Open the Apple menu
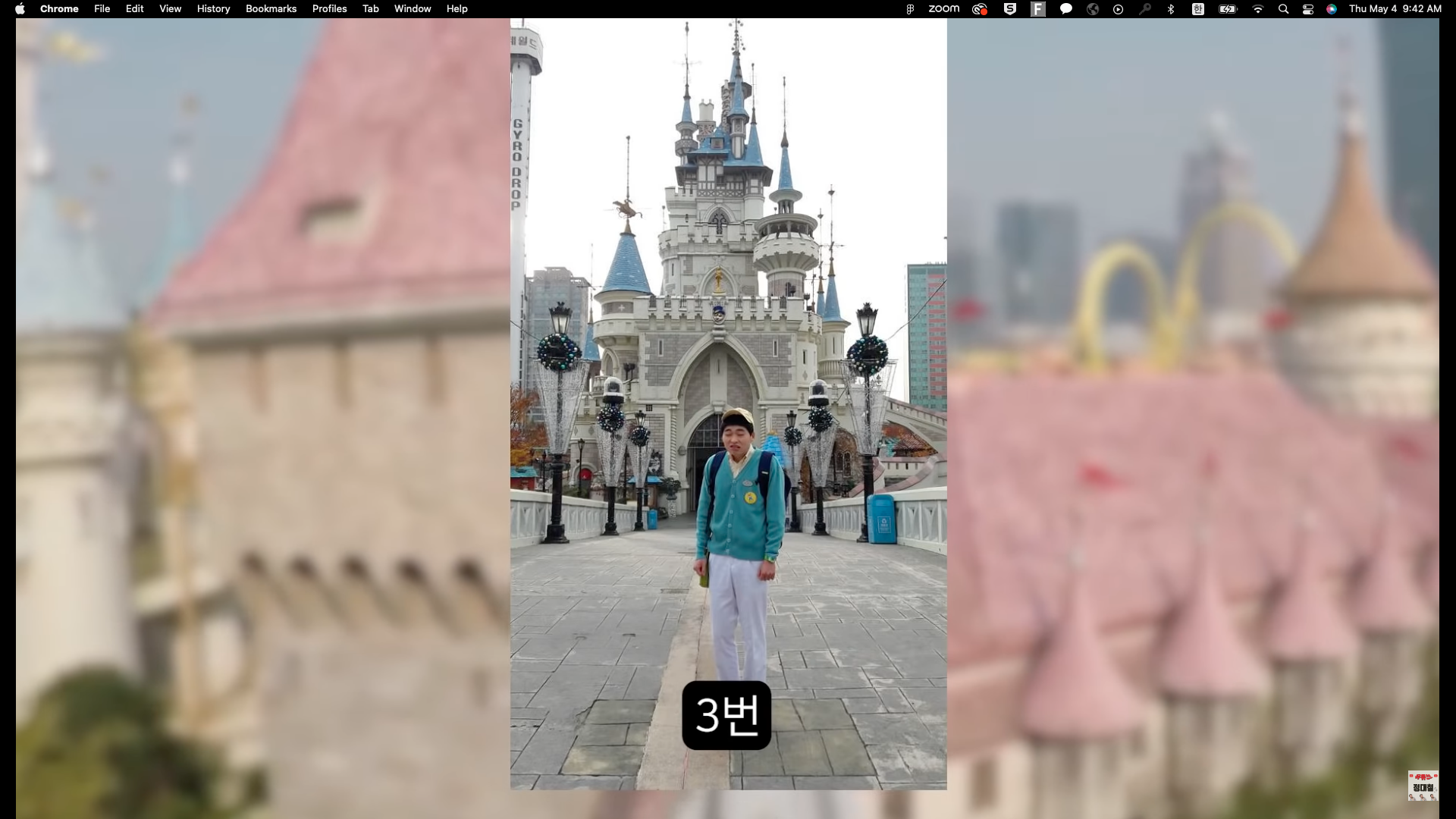The height and width of the screenshot is (819, 1456). click(20, 8)
